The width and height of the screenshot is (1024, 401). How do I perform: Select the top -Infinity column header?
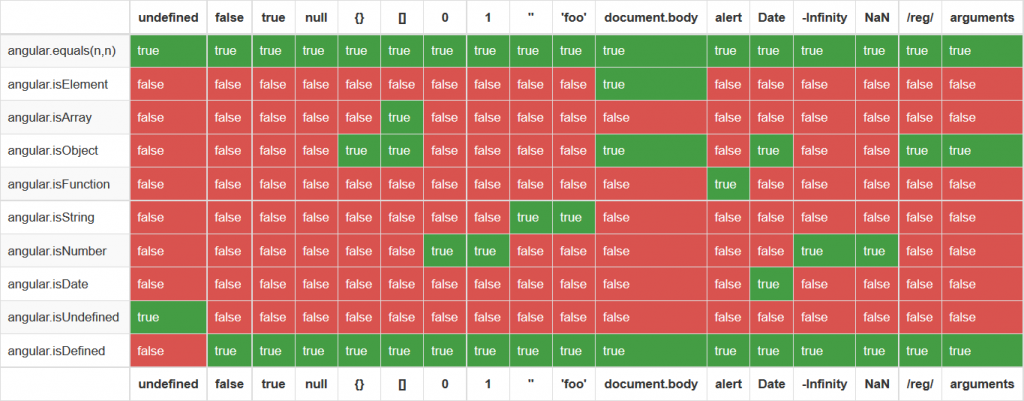click(x=823, y=18)
